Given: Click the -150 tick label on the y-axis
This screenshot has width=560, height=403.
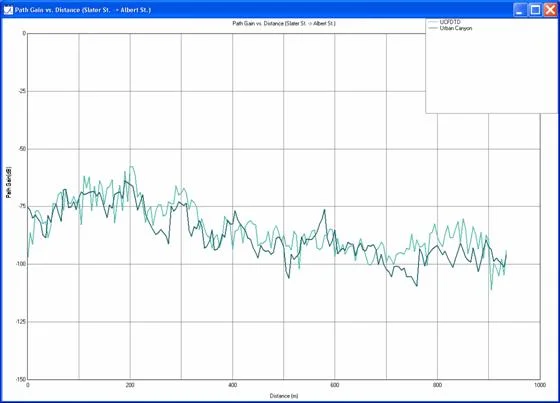Looking at the screenshot, I should (20, 379).
